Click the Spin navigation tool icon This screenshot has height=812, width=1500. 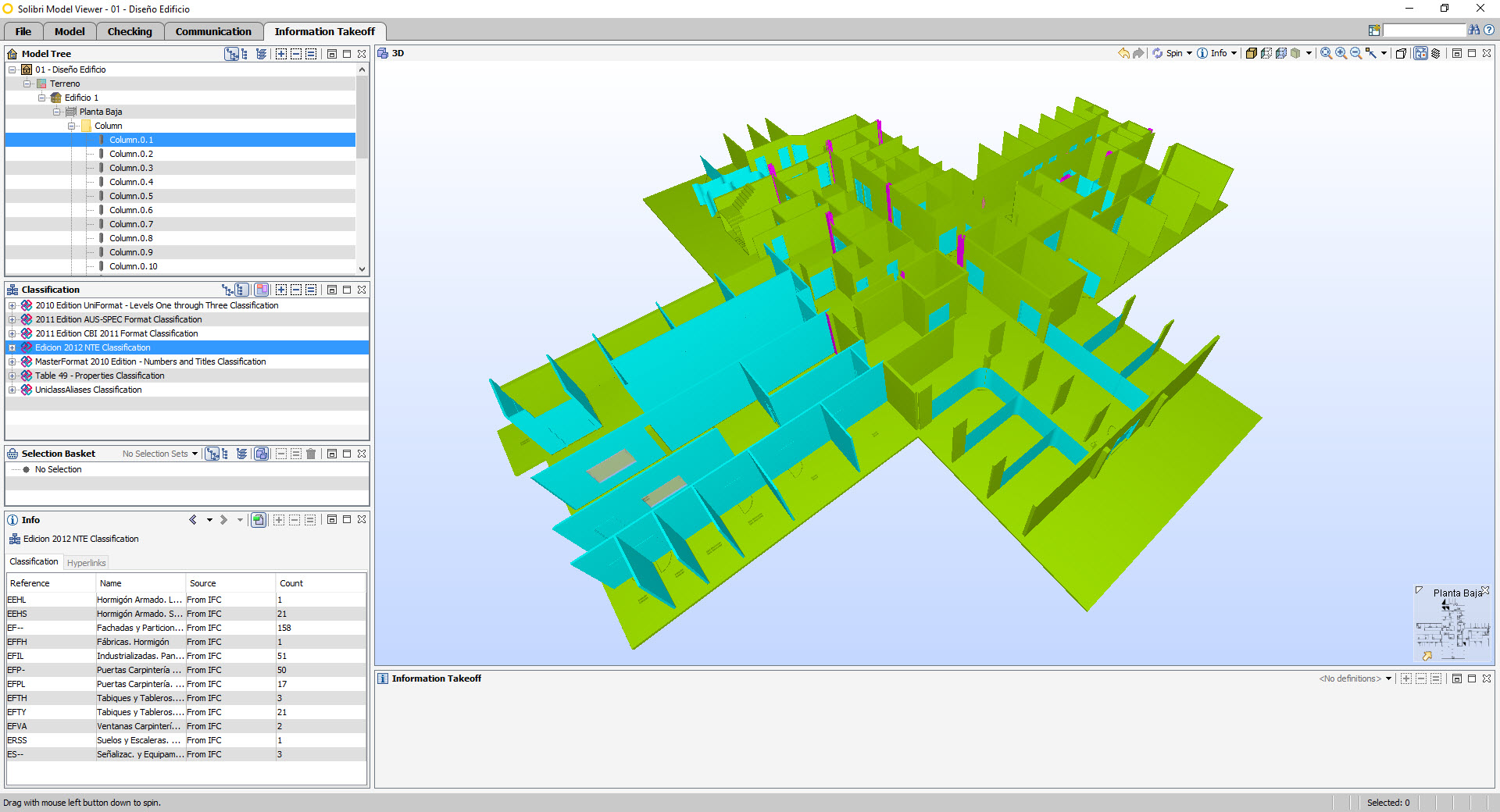[1158, 53]
